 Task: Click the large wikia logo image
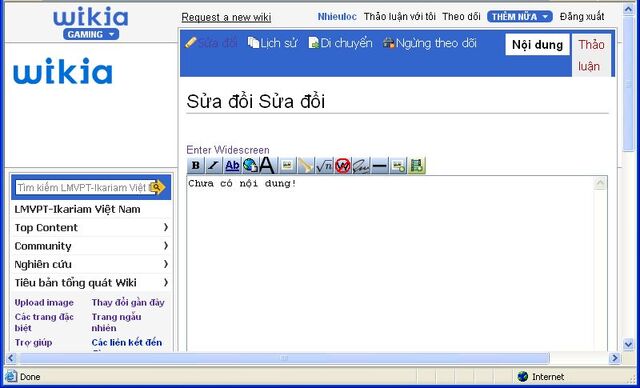click(63, 71)
